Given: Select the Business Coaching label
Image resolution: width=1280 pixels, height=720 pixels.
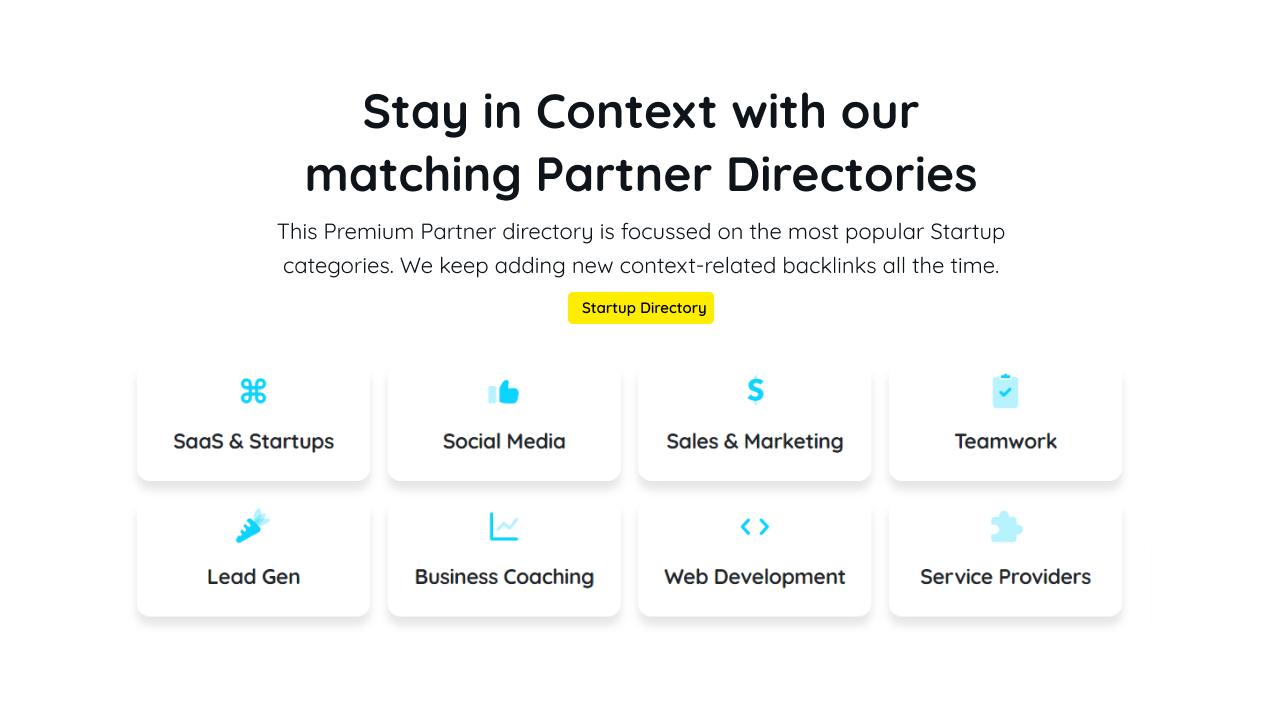Looking at the screenshot, I should tap(504, 577).
